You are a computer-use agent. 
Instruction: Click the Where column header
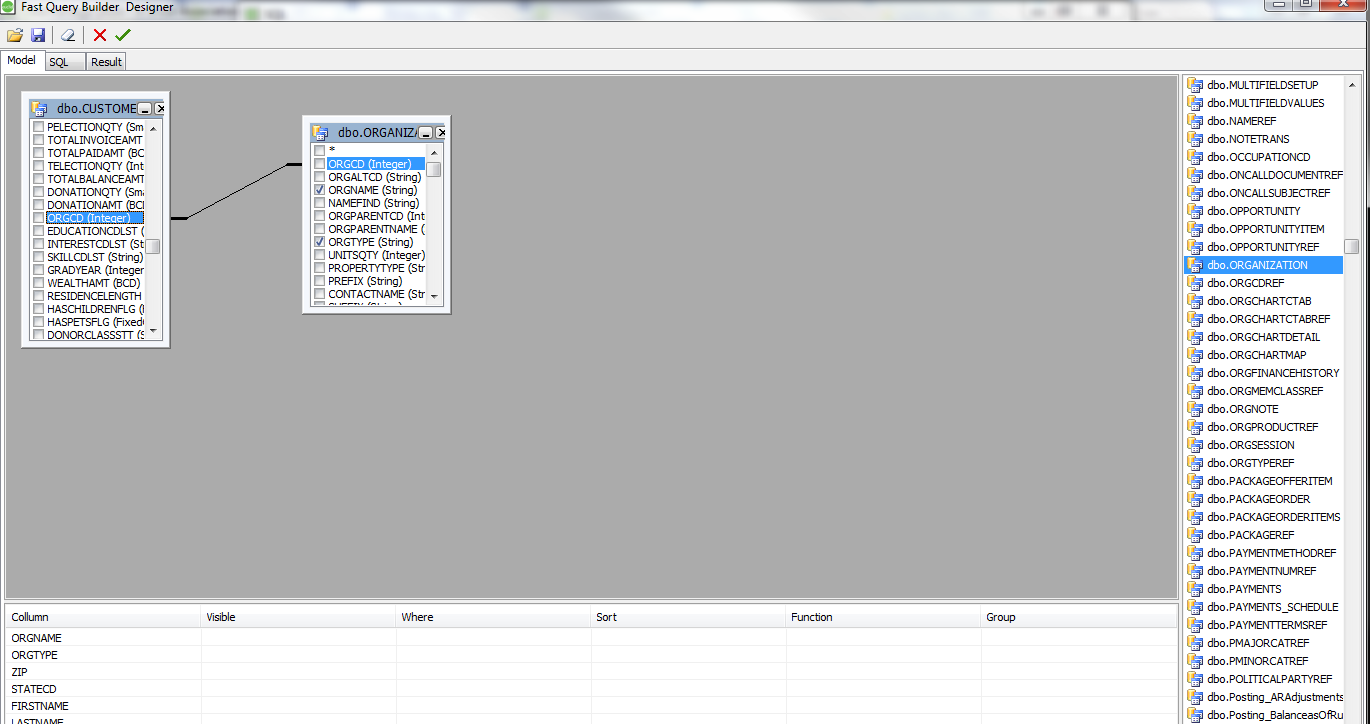(x=493, y=617)
